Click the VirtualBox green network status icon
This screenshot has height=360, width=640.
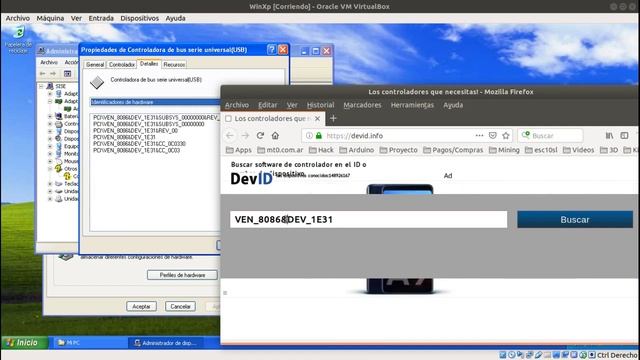pos(582,355)
